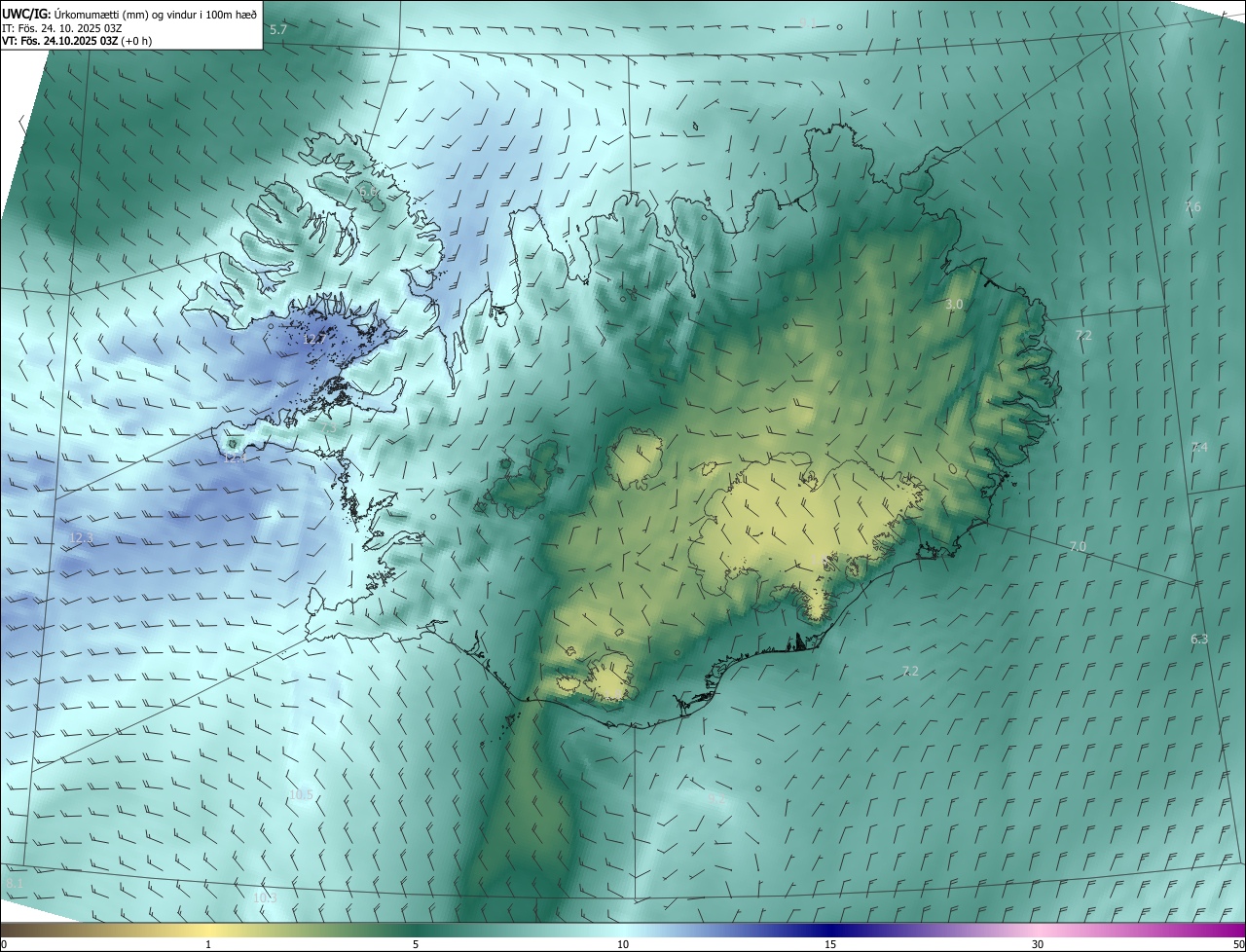Image resolution: width=1246 pixels, height=952 pixels.
Task: Click the 6.6 value label on map
Action: [x=369, y=193]
